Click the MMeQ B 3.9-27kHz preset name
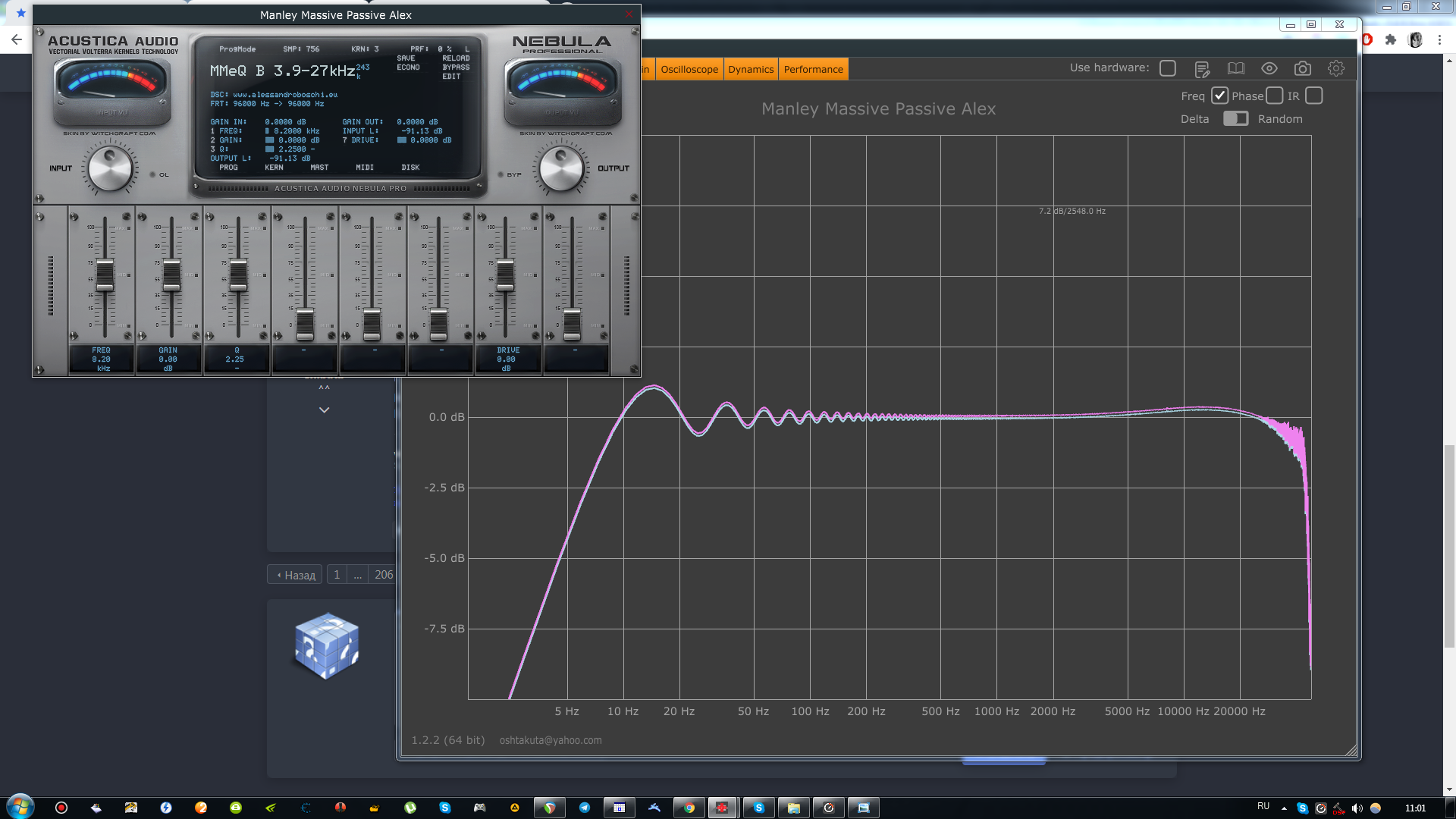 point(282,71)
